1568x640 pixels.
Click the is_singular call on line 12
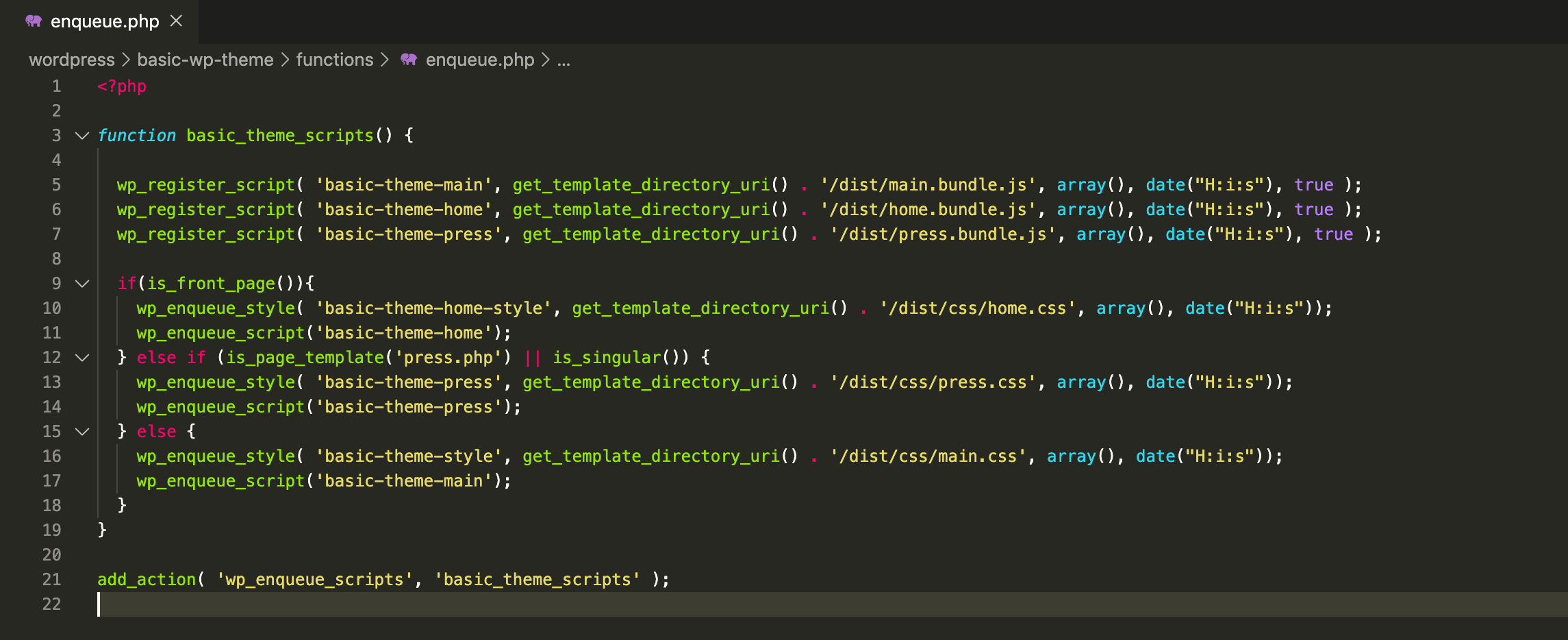(x=607, y=358)
